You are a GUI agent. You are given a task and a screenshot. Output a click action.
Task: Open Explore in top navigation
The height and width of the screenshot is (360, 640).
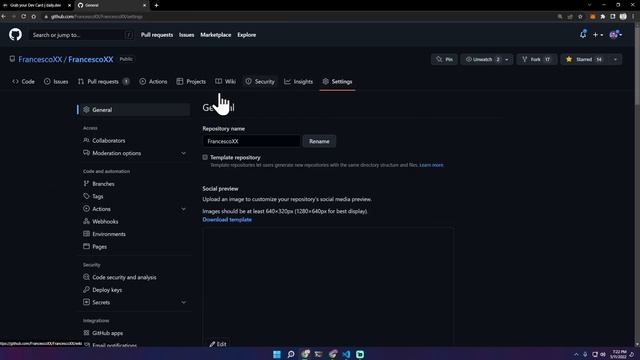[x=247, y=35]
